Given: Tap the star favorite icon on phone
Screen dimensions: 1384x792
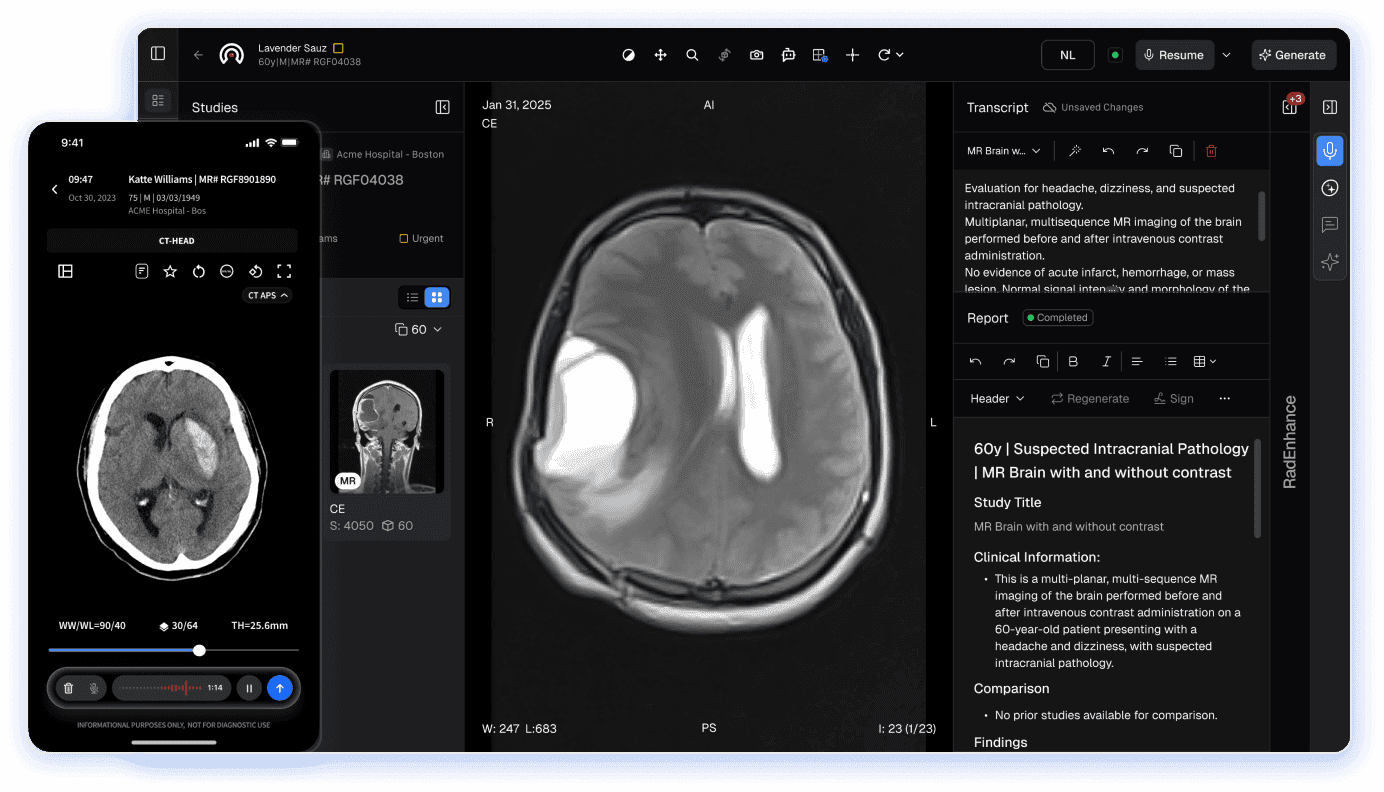Looking at the screenshot, I should pos(170,271).
